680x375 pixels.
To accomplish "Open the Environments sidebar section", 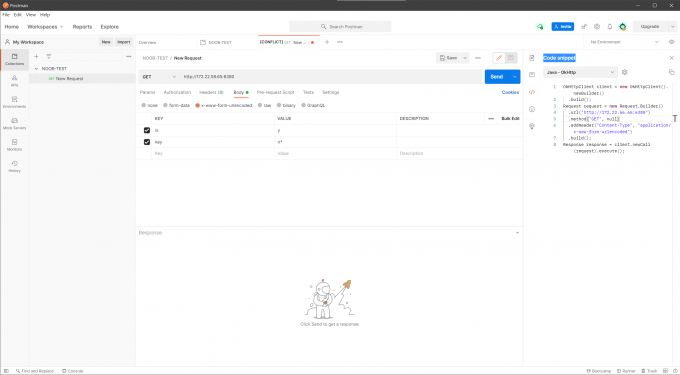I will pos(14,102).
